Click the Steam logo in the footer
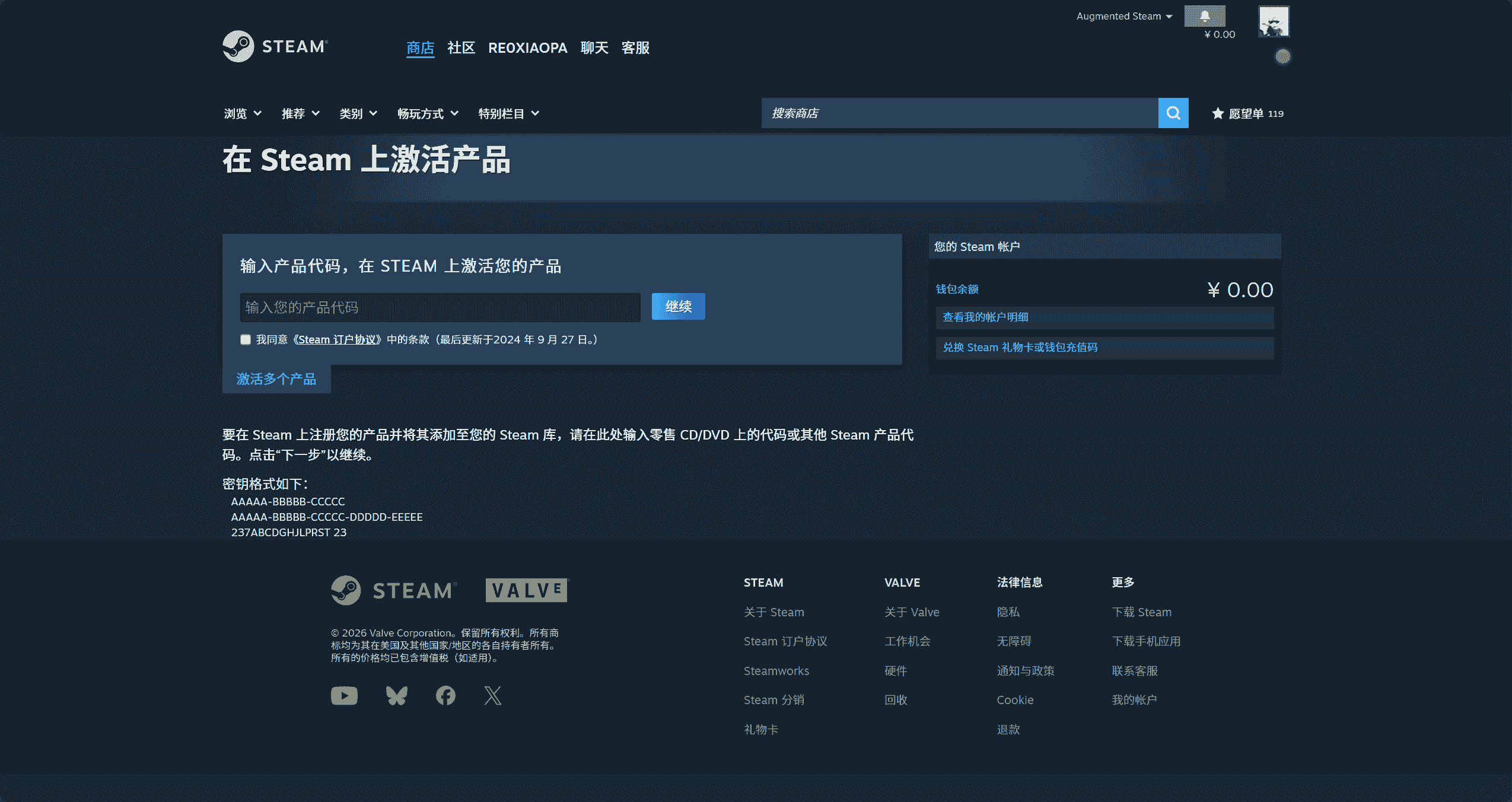1512x802 pixels. pos(394,590)
